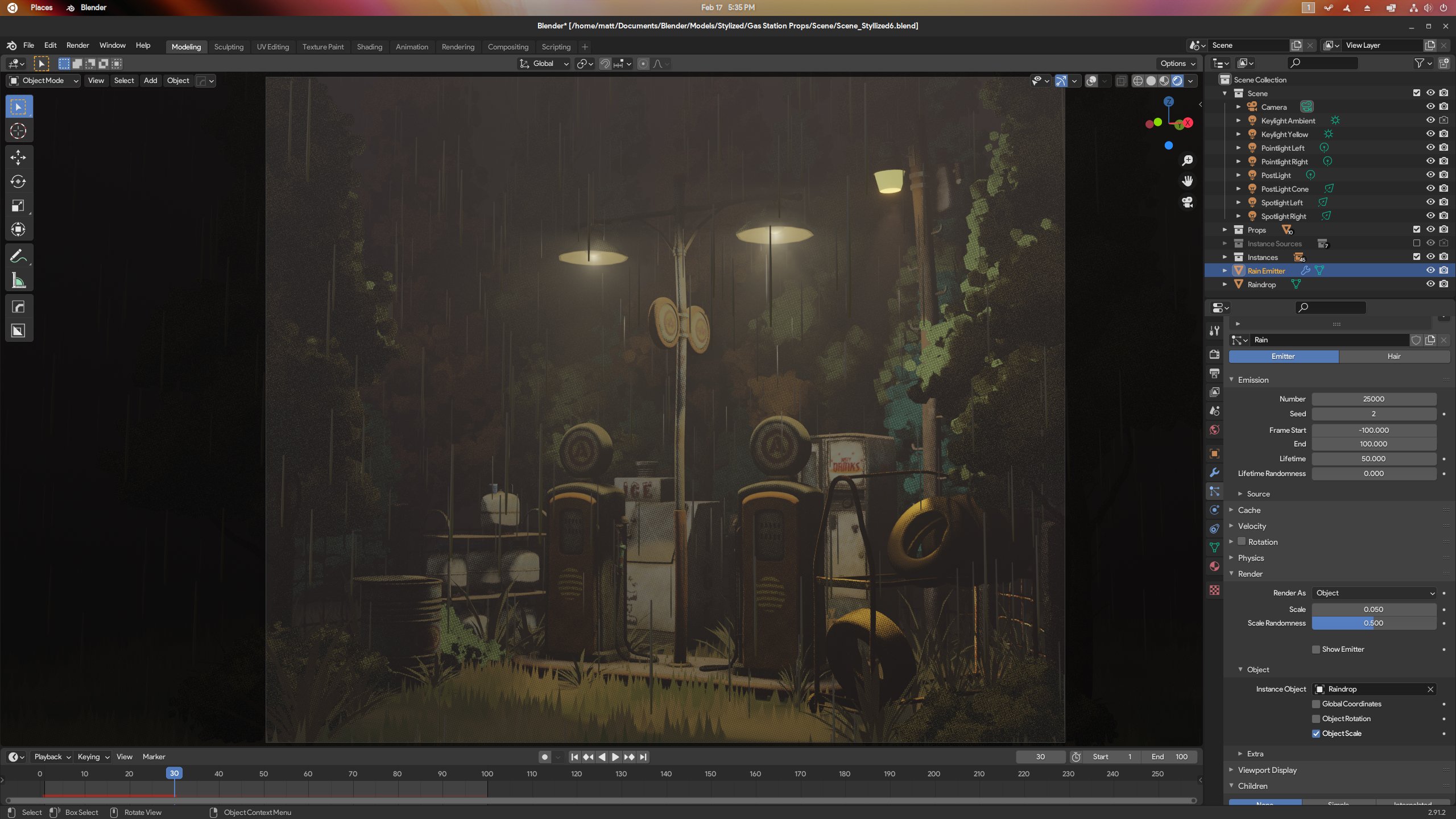This screenshot has height=819, width=1456.
Task: Open the Playback dropdown in timeline
Action: [52, 757]
